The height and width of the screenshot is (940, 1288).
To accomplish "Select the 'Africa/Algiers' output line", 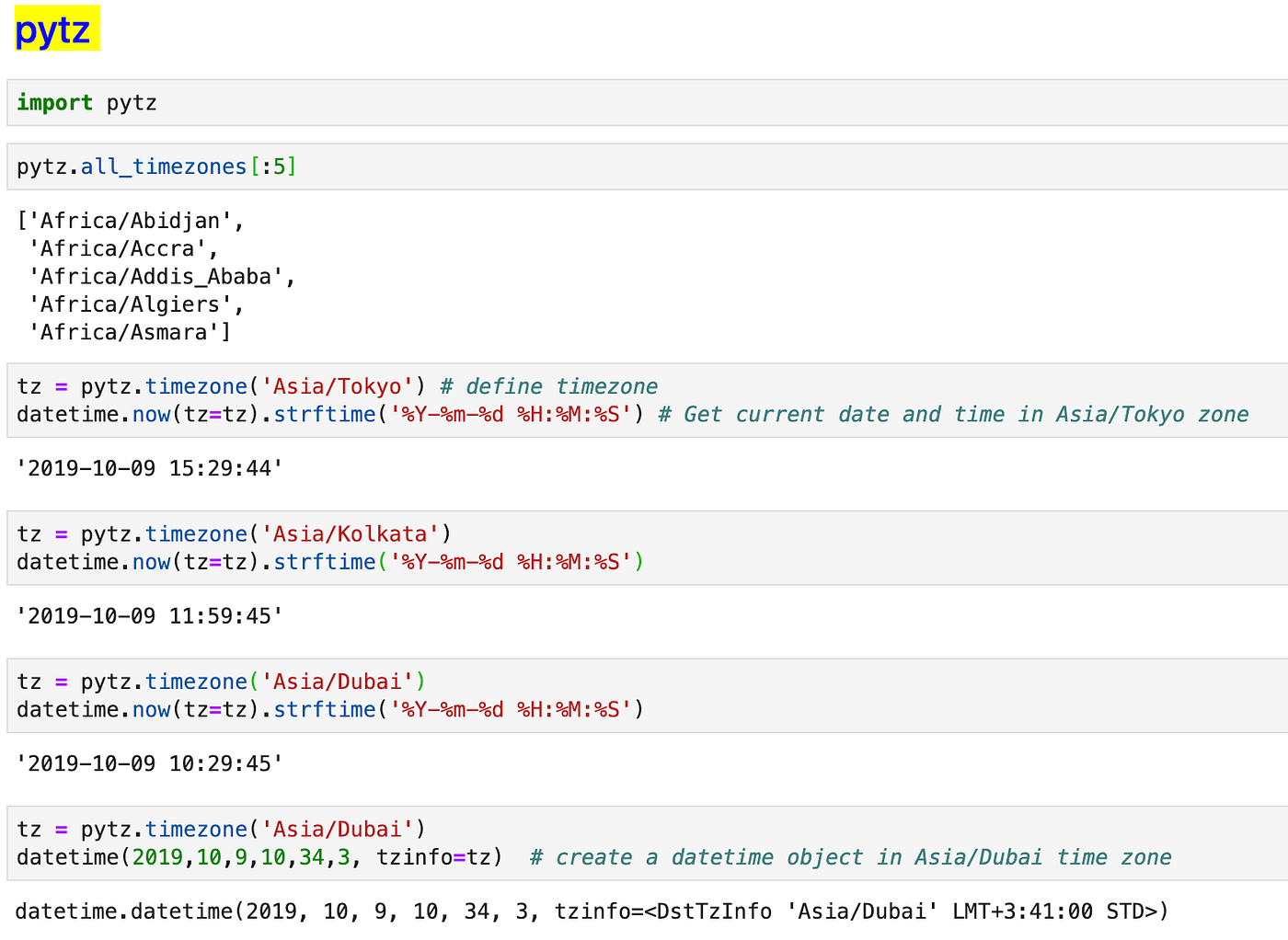I will pyautogui.click(x=137, y=304).
